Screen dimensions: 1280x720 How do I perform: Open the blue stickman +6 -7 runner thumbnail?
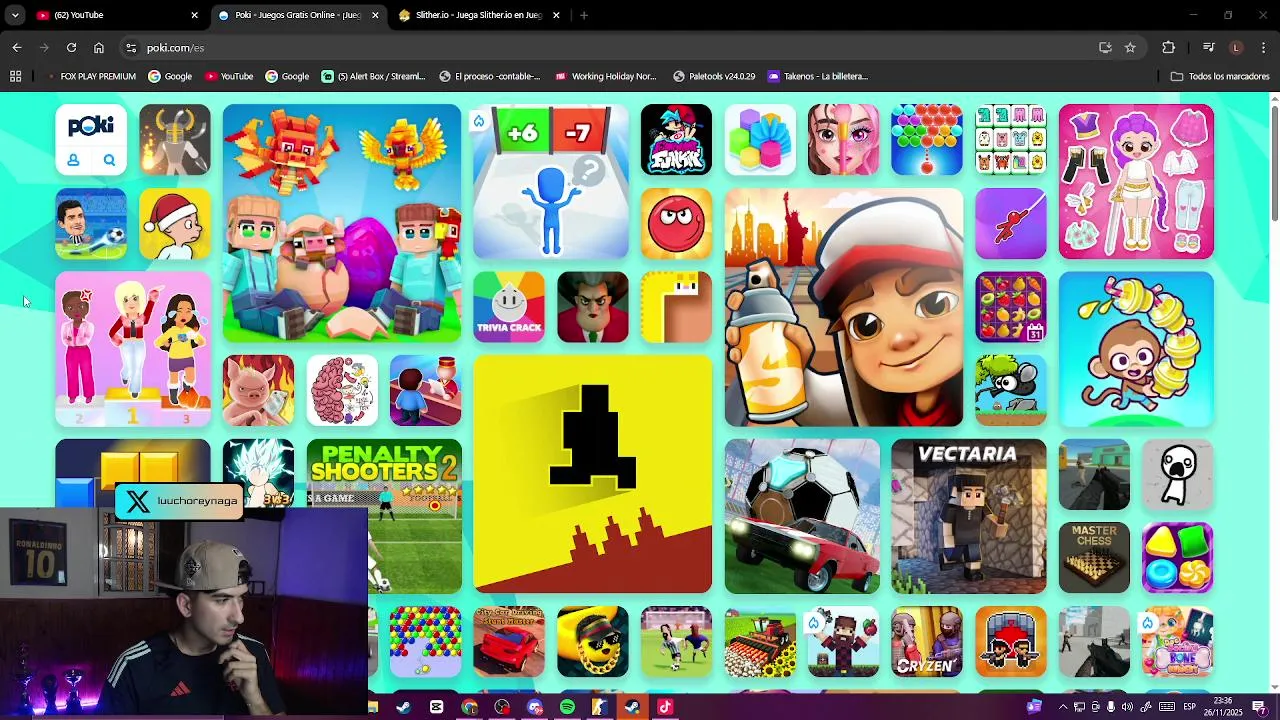click(x=551, y=181)
